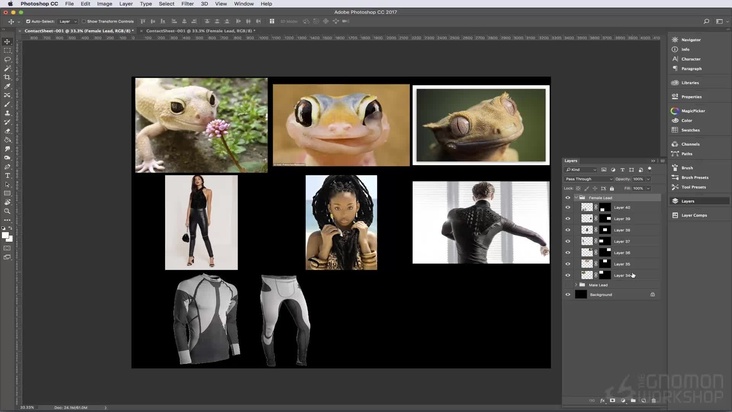Image resolution: width=732 pixels, height=412 pixels.
Task: Select Layer 37 thumbnail in Layers panel
Action: [586, 241]
